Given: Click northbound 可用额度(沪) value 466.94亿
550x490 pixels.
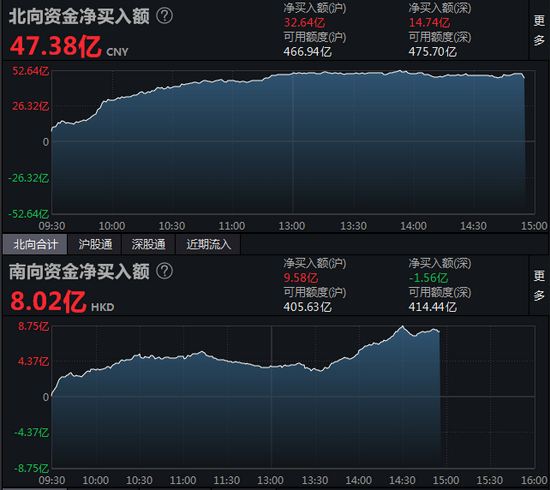Looking at the screenshot, I should tap(307, 52).
